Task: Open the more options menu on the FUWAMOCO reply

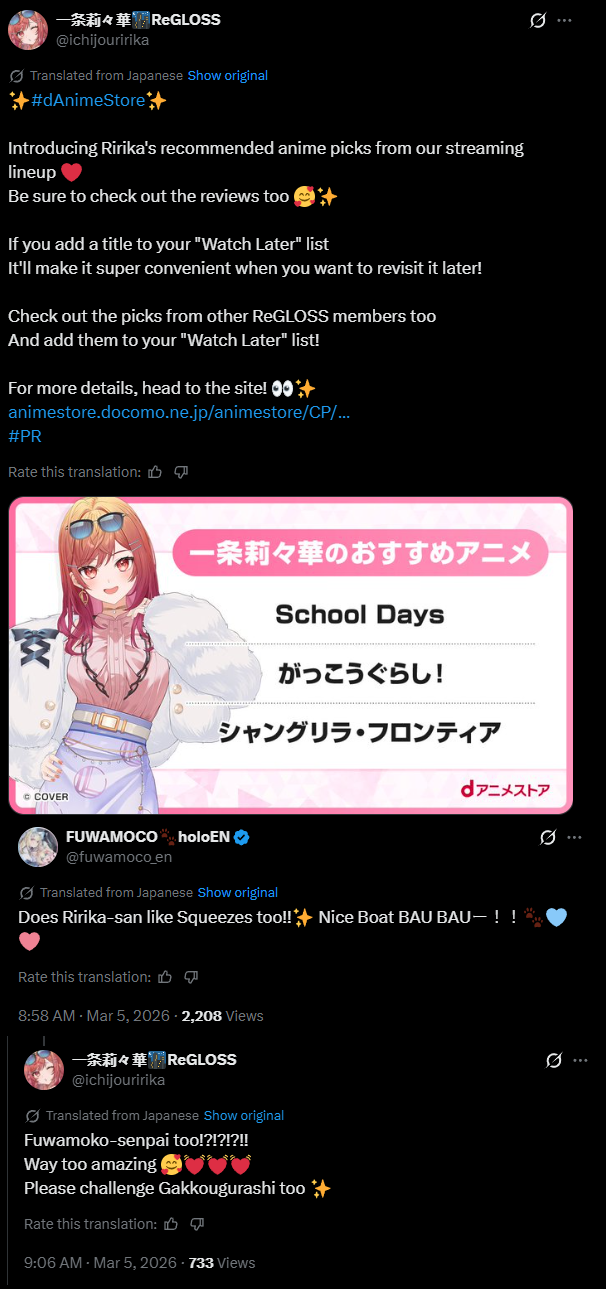Action: click(575, 837)
